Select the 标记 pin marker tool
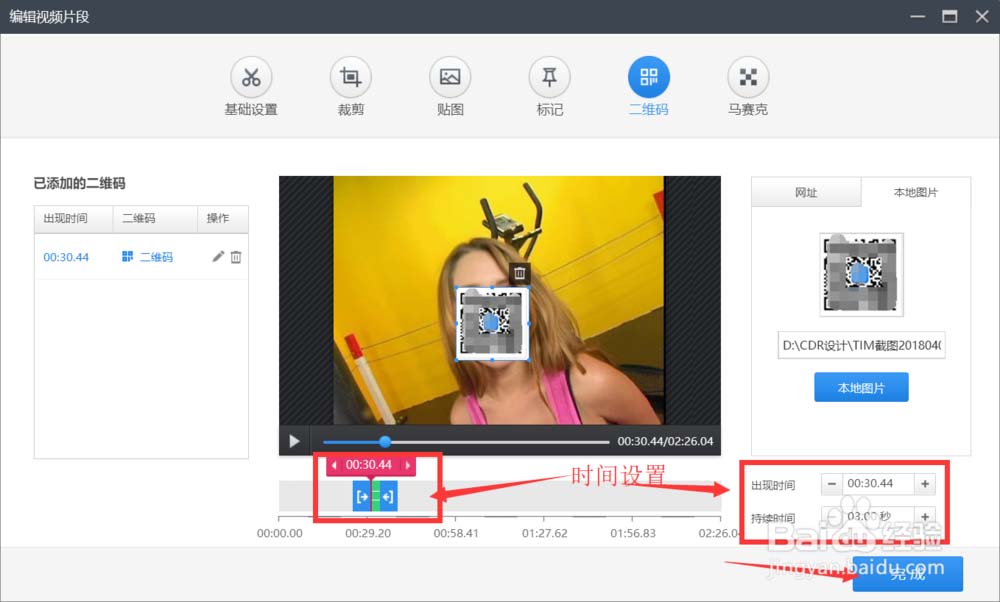 pyautogui.click(x=549, y=77)
